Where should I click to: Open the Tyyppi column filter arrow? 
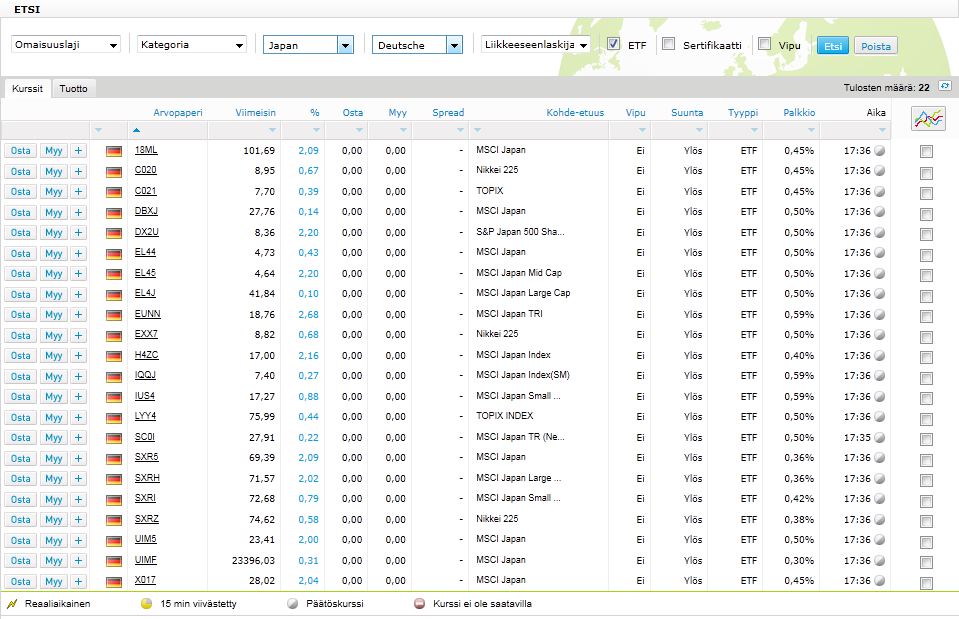click(754, 130)
